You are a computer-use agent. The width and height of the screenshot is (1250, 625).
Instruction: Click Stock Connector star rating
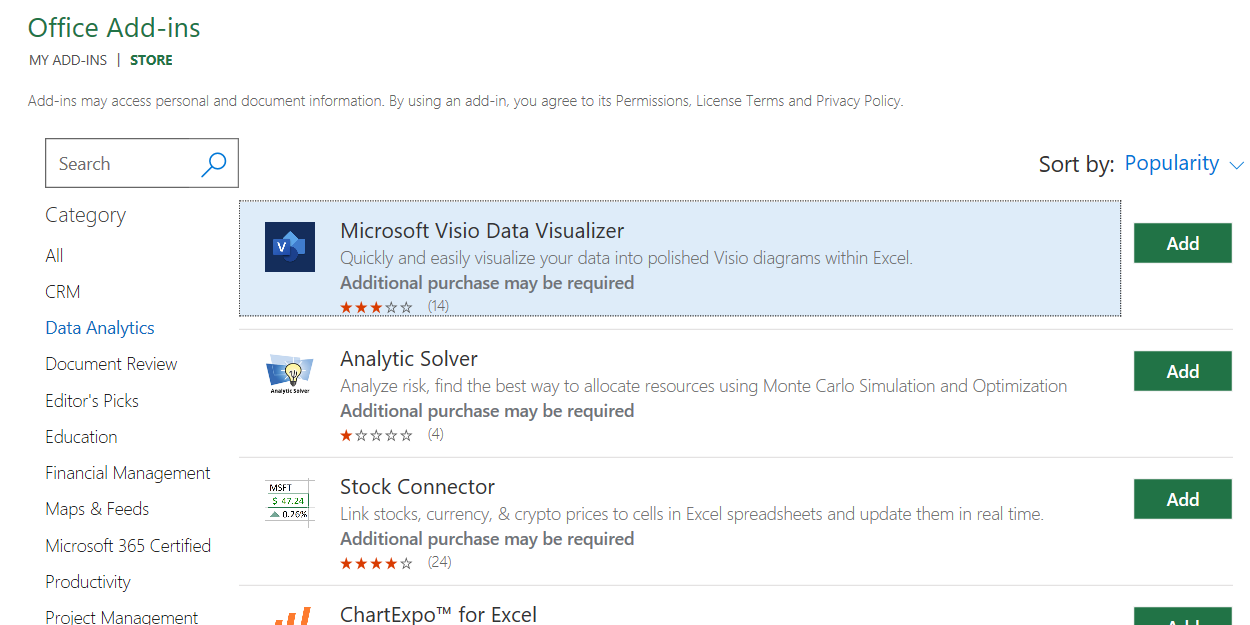pos(376,563)
